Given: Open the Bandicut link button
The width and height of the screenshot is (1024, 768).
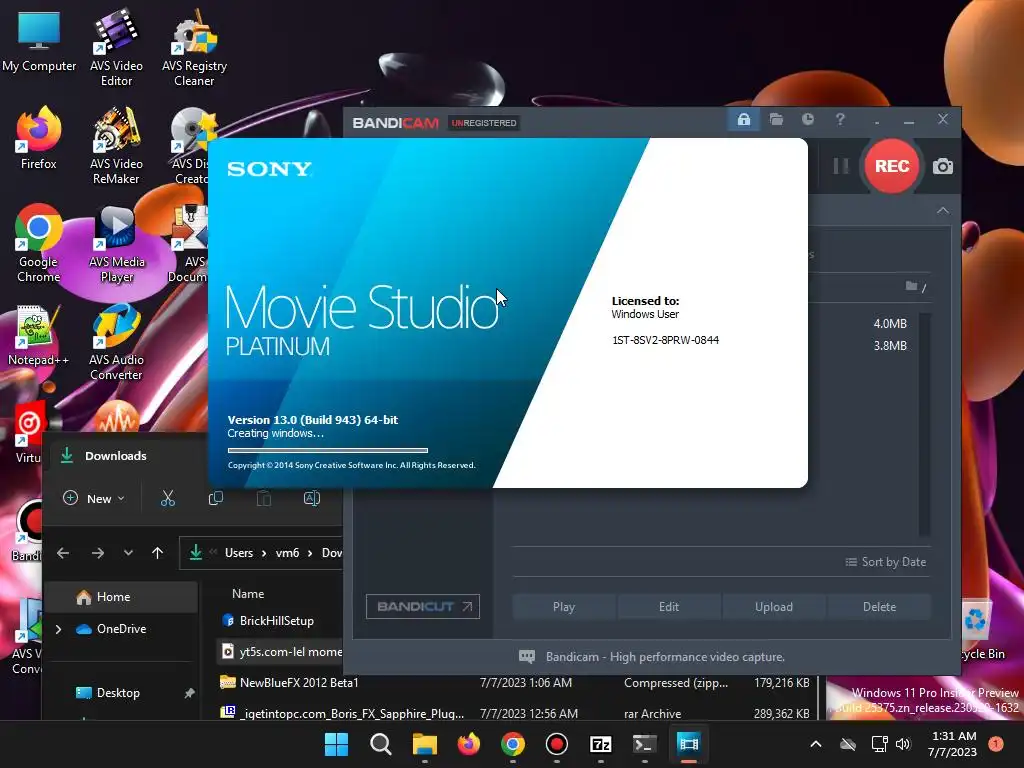Looking at the screenshot, I should click(423, 607).
